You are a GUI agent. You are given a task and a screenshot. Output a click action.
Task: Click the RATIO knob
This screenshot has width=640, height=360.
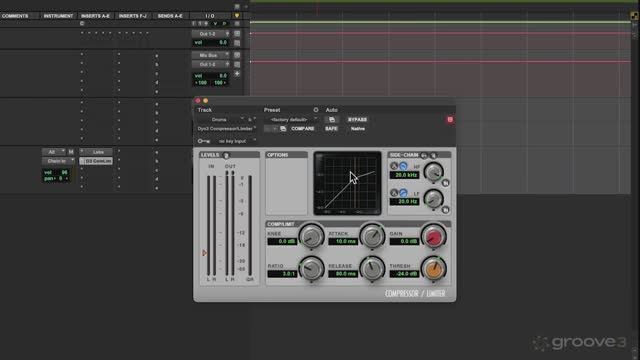(x=311, y=268)
